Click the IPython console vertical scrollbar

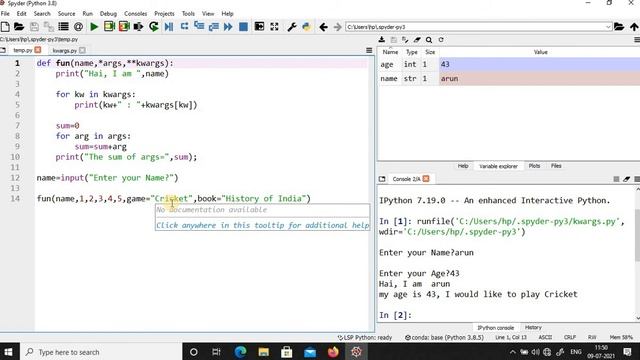pos(637,237)
